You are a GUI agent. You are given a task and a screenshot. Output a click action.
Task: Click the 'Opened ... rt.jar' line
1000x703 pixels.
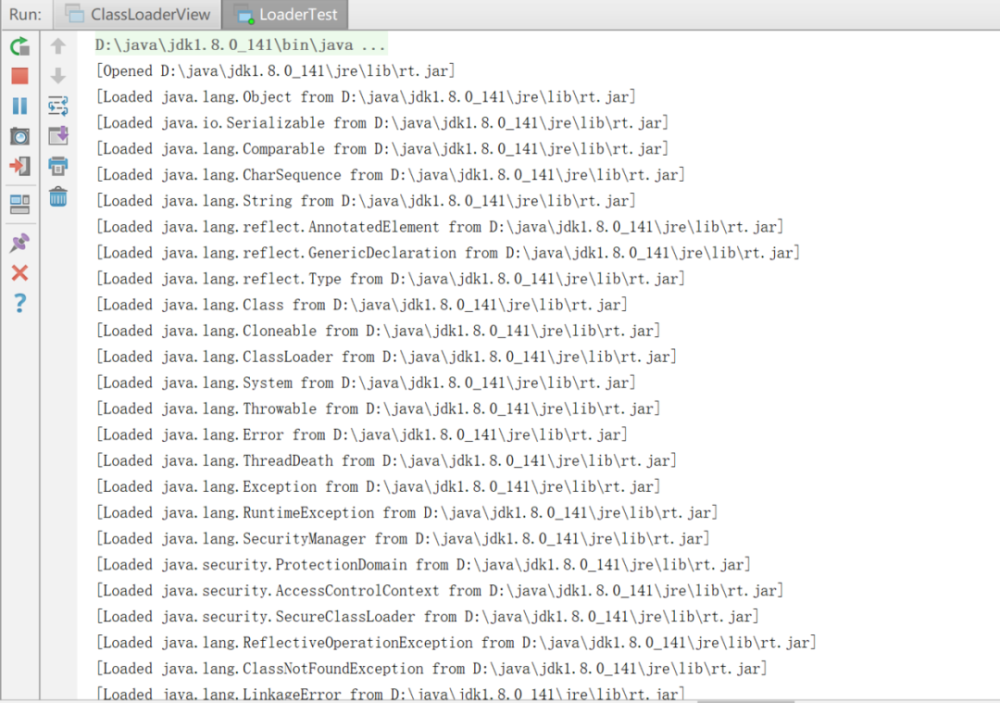tap(276, 71)
